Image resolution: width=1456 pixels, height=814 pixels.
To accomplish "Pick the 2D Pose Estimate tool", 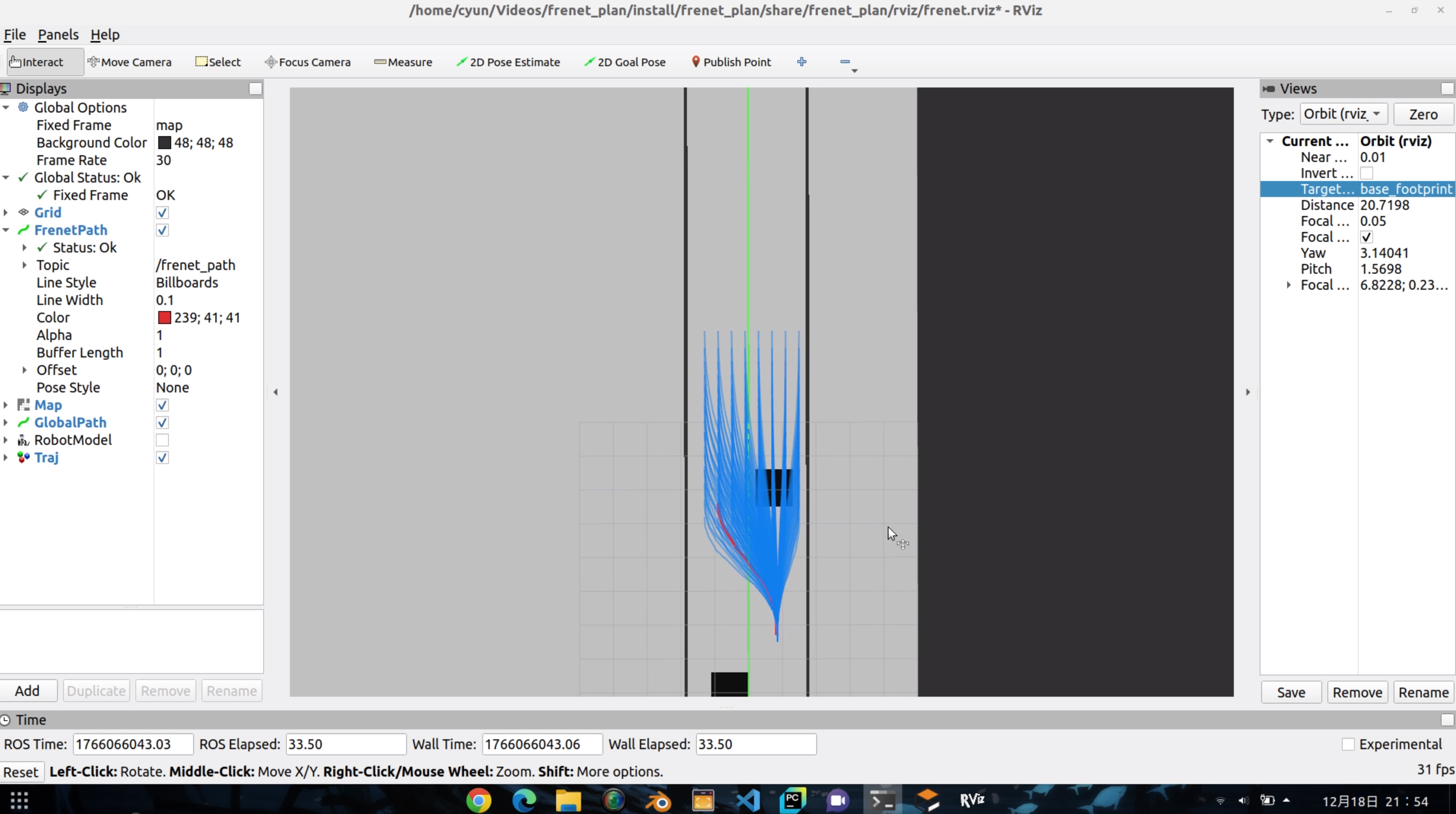I will point(508,62).
